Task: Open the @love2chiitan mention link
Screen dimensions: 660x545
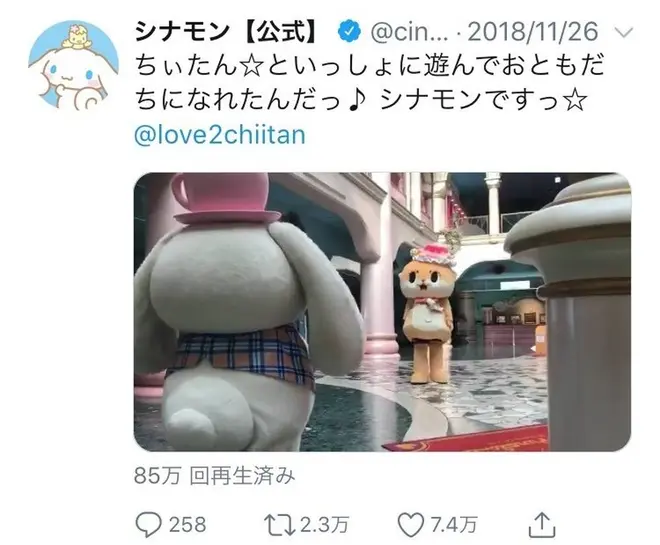Action: pyautogui.click(x=220, y=135)
